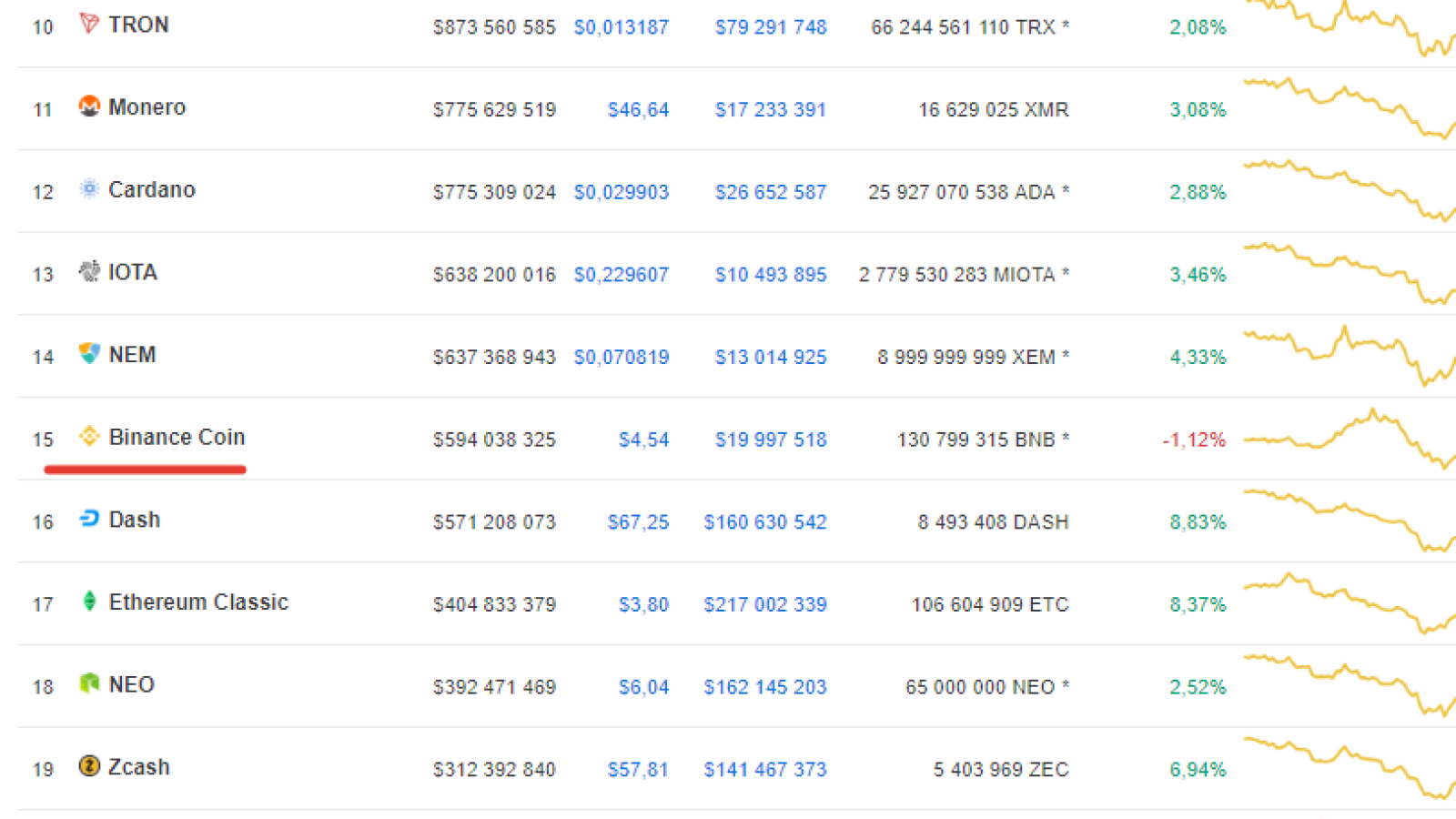Open Monero price $46,64 link
The height and width of the screenshot is (819, 1456).
point(638,110)
